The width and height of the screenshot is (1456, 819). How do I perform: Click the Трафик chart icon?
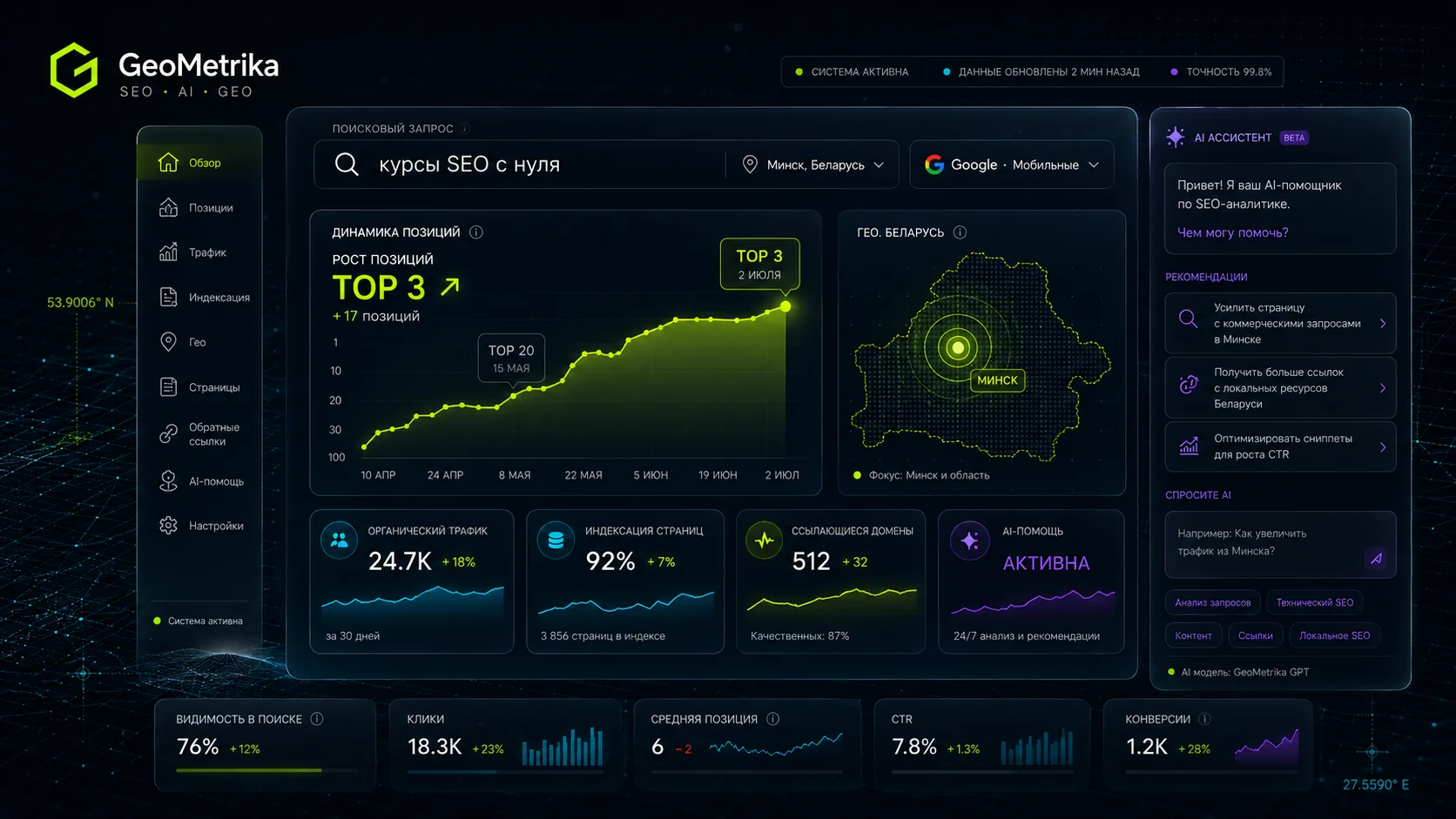[x=168, y=252]
